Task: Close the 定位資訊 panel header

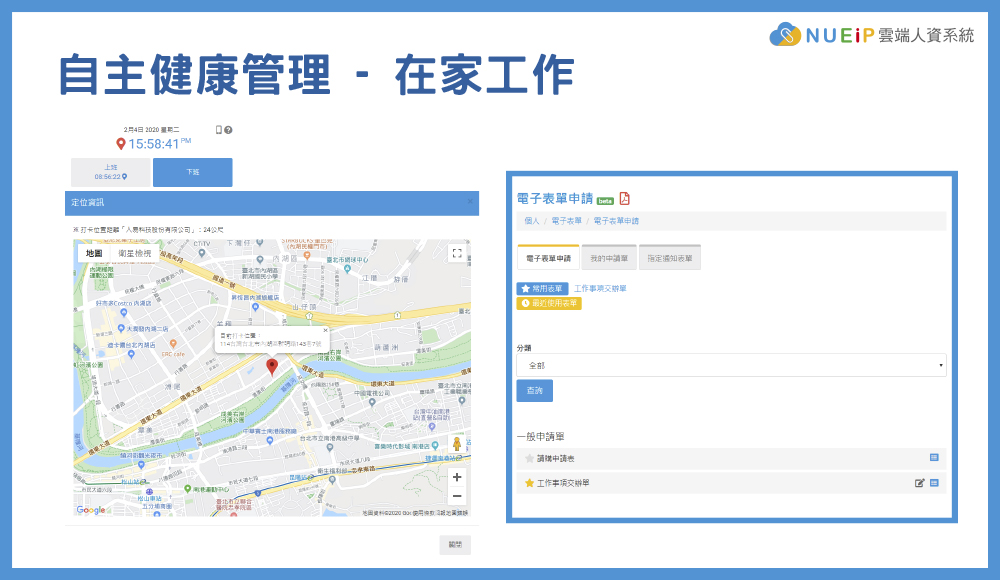Action: click(x=470, y=202)
